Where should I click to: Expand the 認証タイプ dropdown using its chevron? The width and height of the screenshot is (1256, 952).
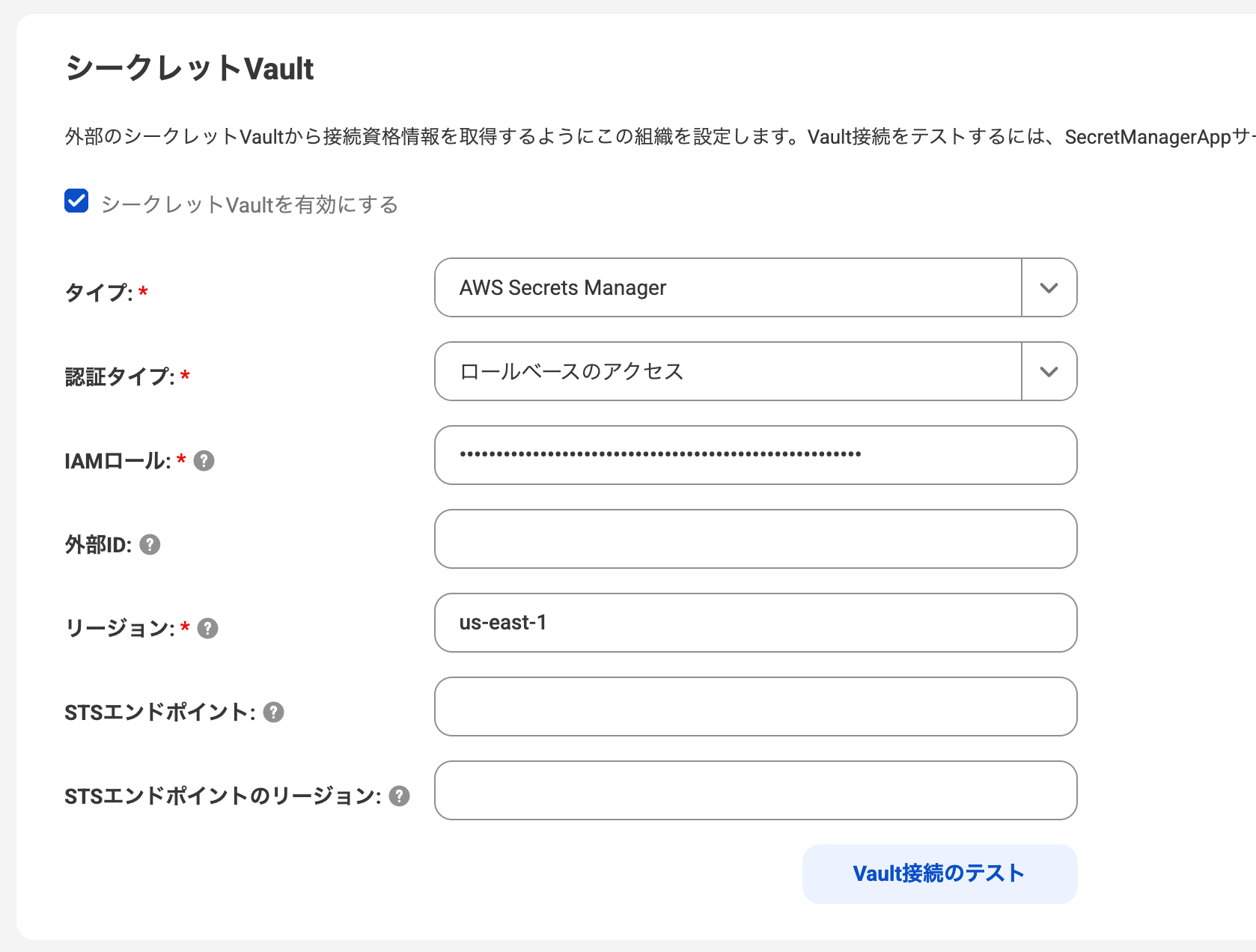coord(1049,372)
